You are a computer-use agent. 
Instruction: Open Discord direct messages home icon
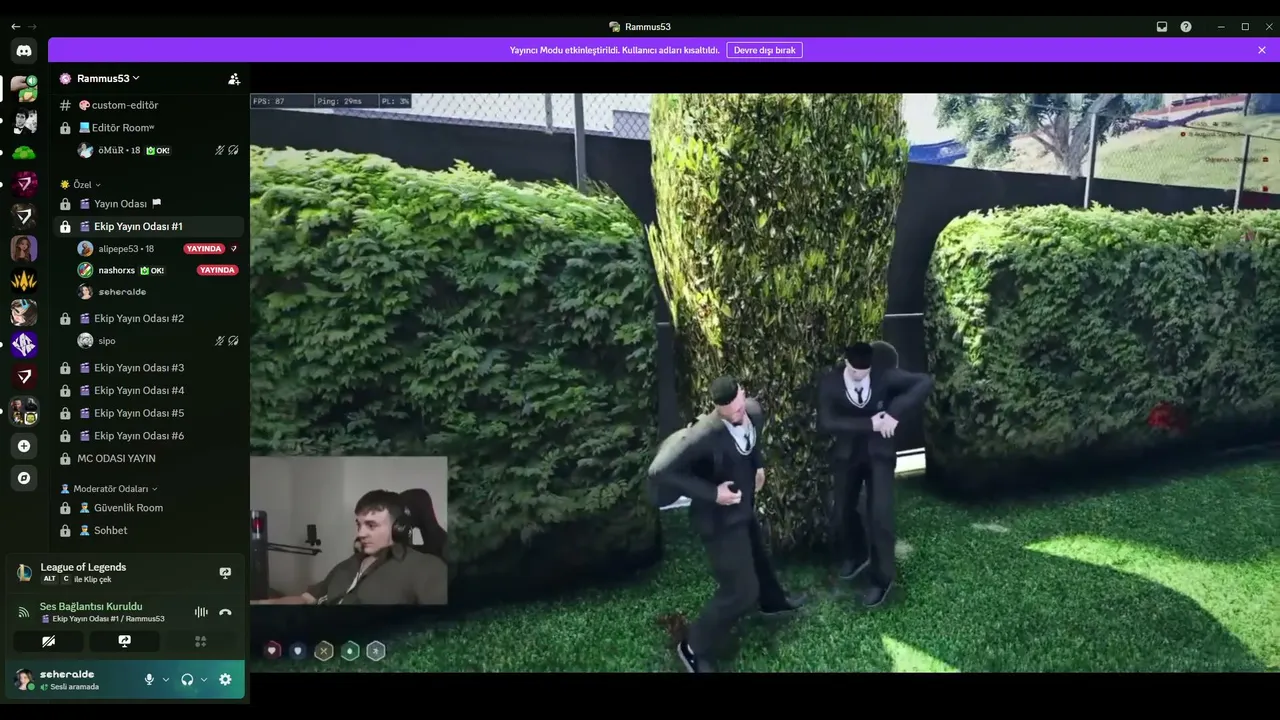point(24,50)
